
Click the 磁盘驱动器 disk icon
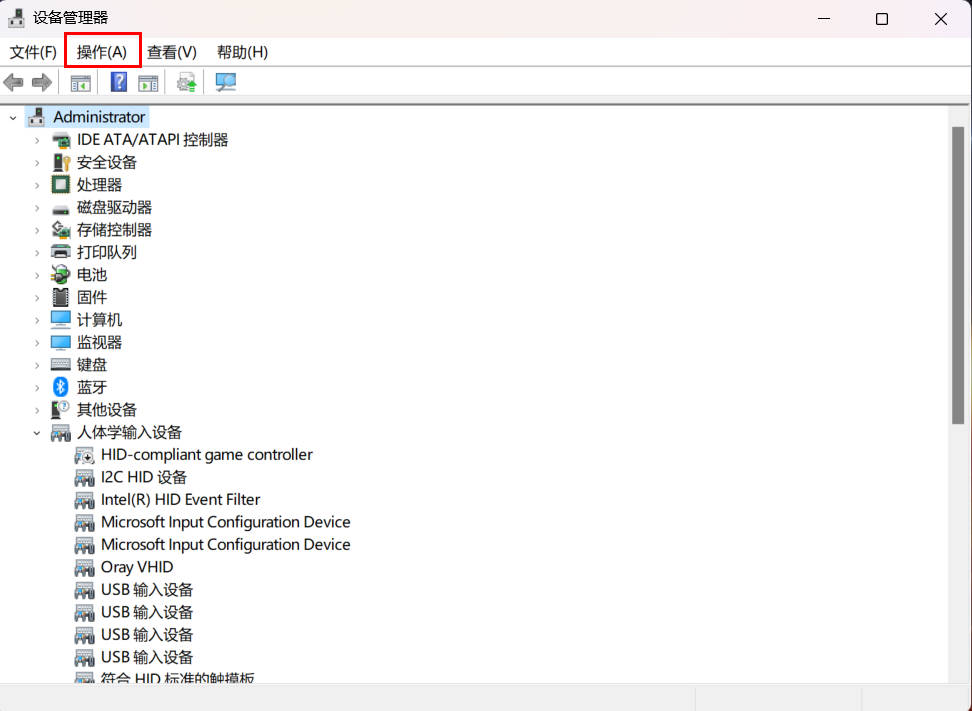(61, 209)
